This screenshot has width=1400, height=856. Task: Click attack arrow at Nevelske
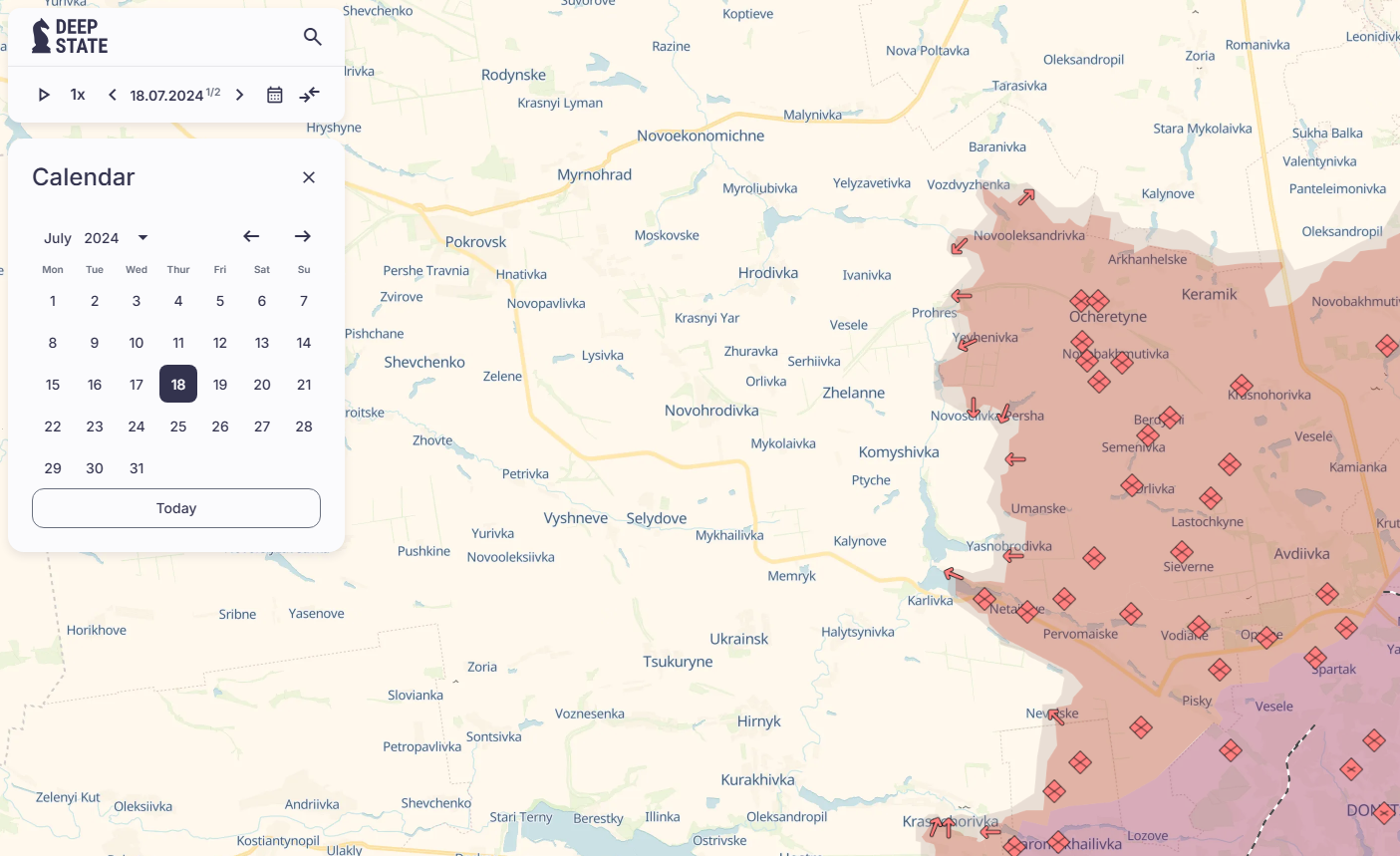coord(1055,715)
